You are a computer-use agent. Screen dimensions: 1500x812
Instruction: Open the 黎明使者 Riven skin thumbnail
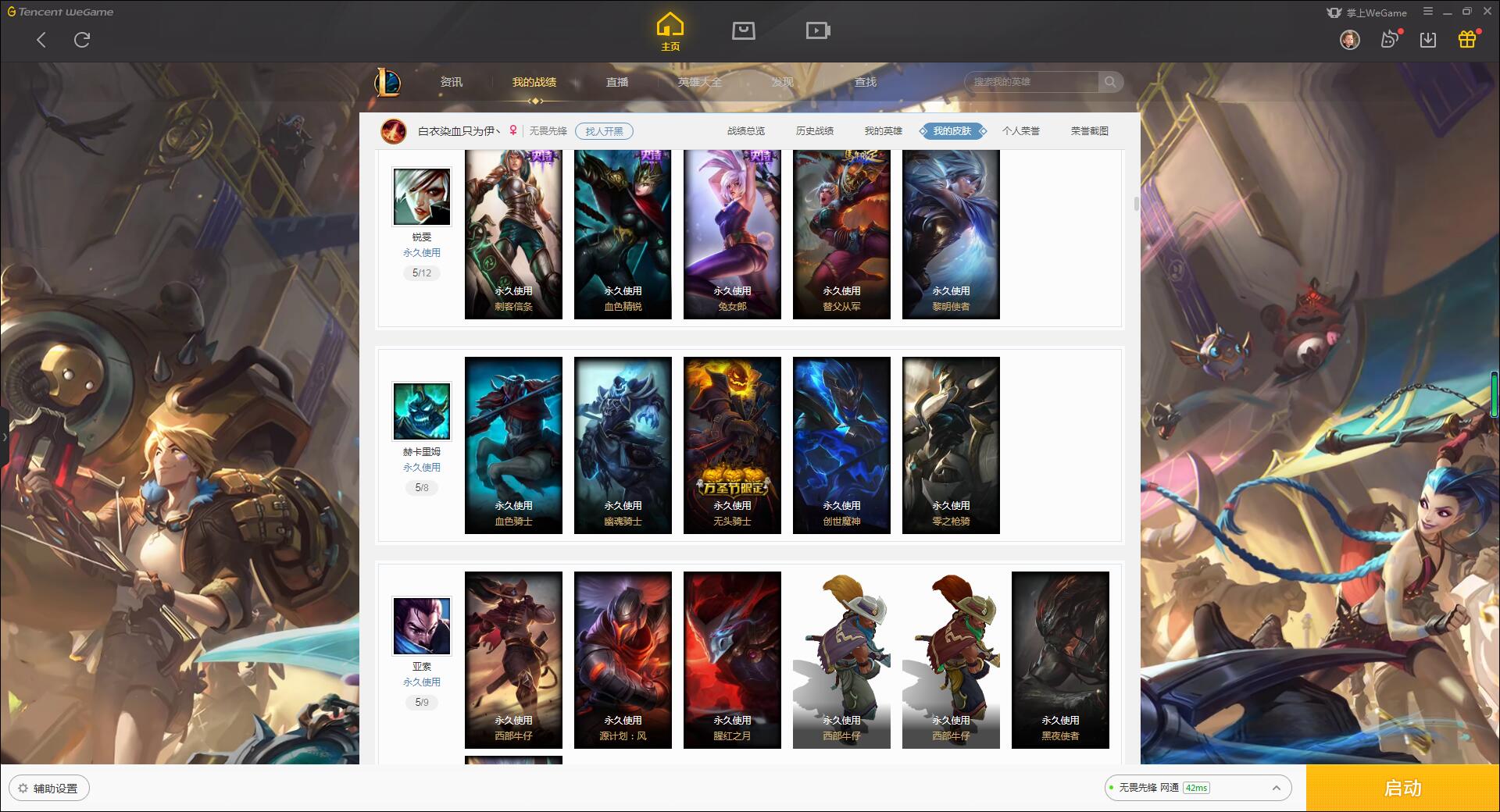tap(951, 234)
